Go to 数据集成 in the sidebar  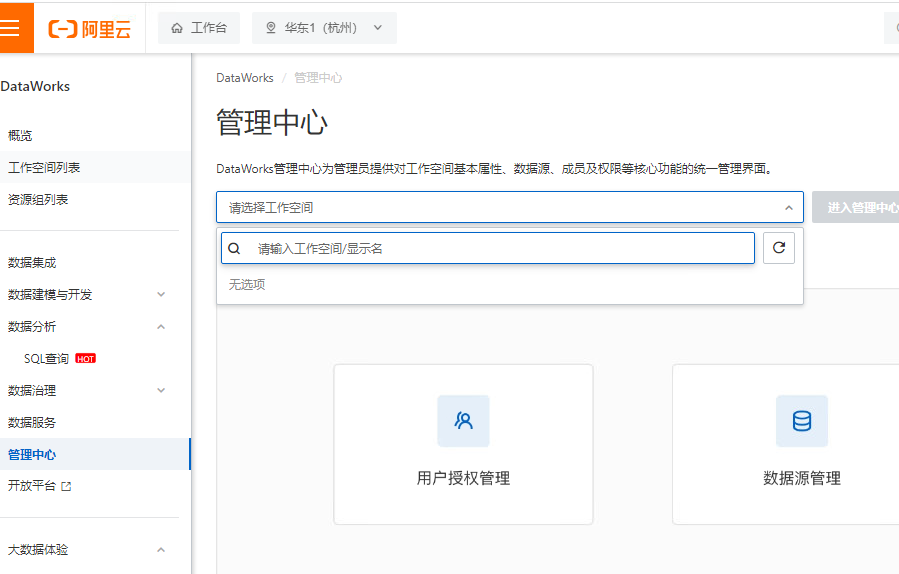click(x=32, y=263)
